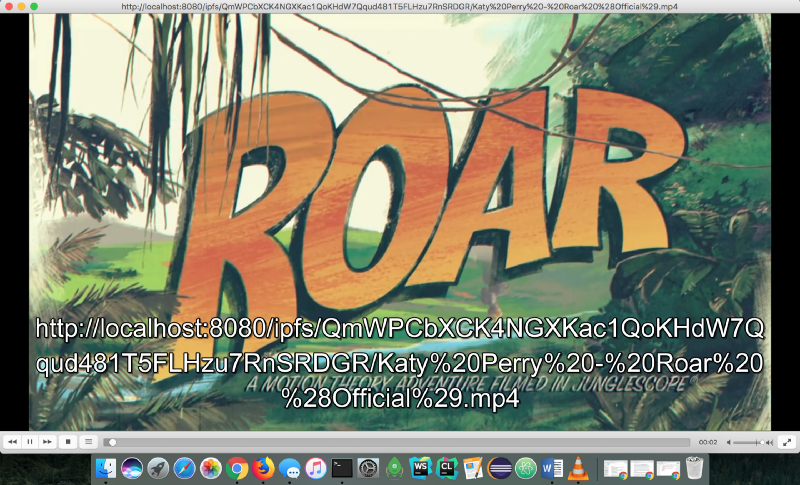Open iTunes from the dock

click(316, 468)
